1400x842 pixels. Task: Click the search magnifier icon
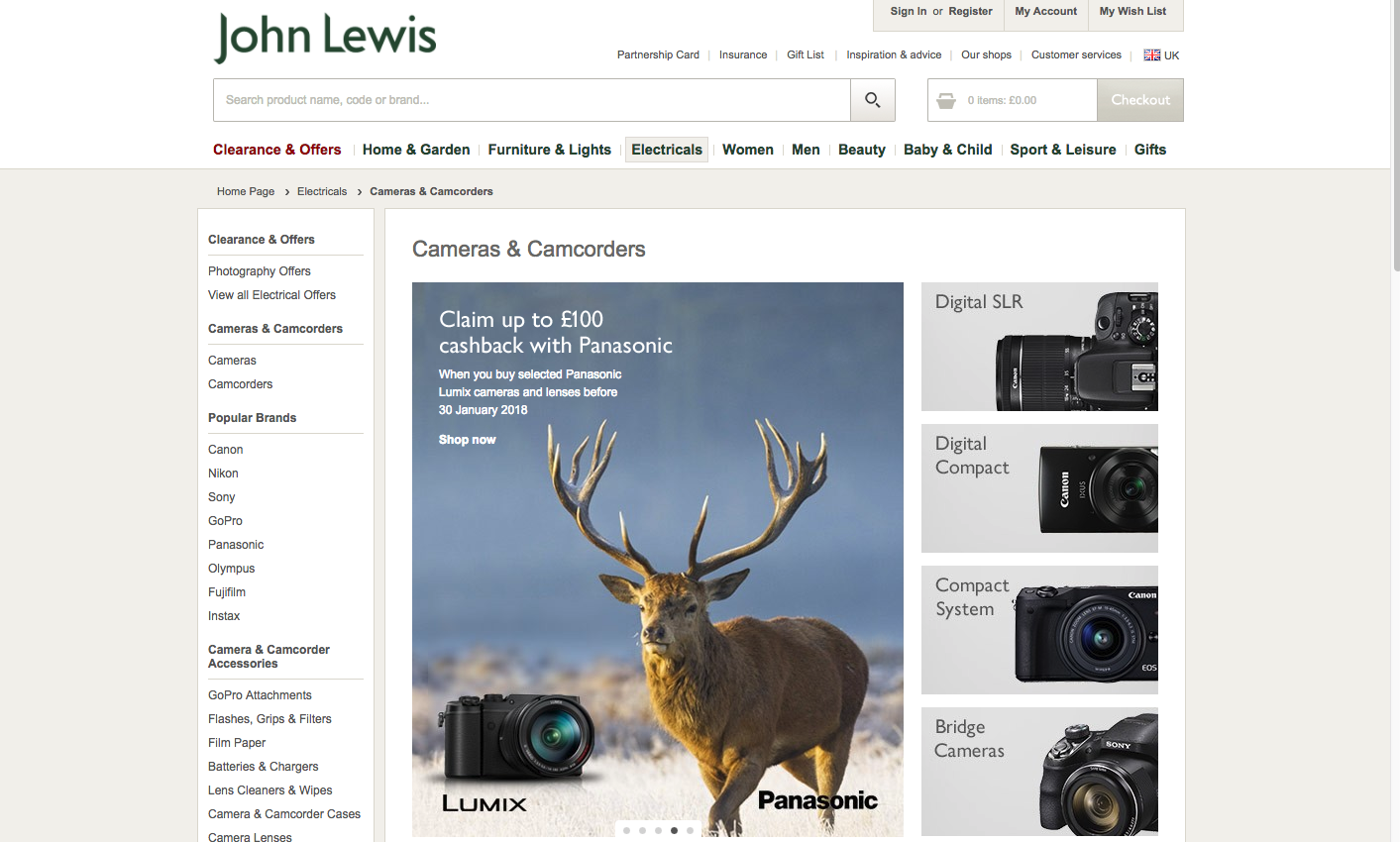coord(873,100)
